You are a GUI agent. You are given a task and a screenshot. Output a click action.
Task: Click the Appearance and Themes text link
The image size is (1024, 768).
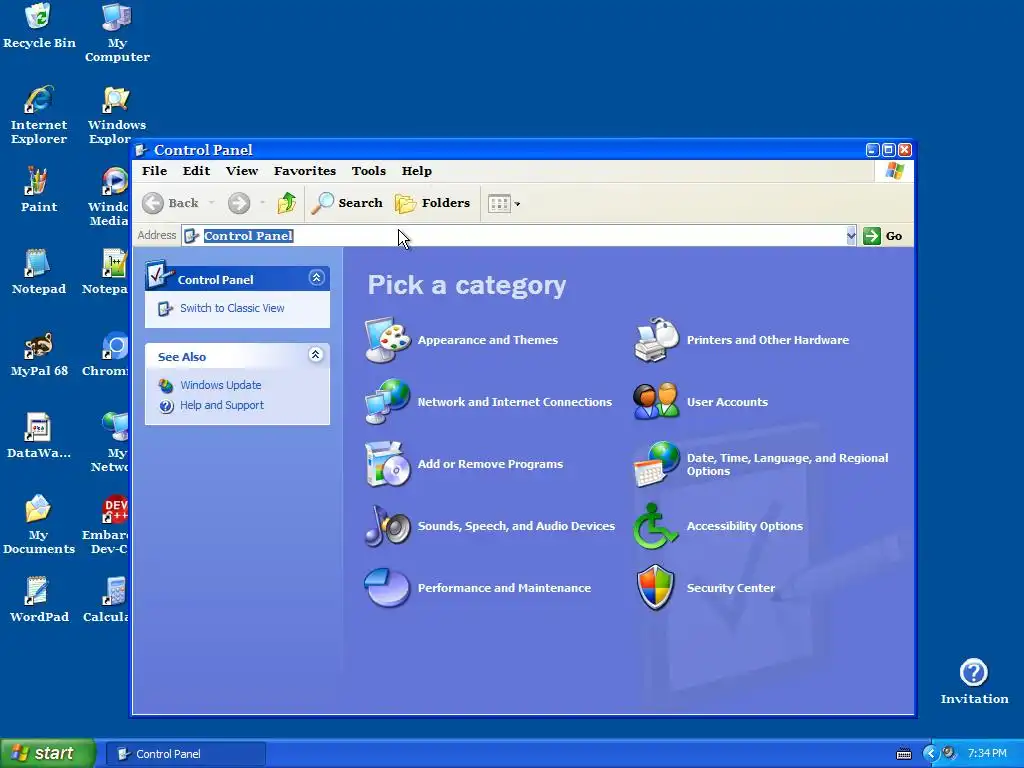click(x=488, y=340)
